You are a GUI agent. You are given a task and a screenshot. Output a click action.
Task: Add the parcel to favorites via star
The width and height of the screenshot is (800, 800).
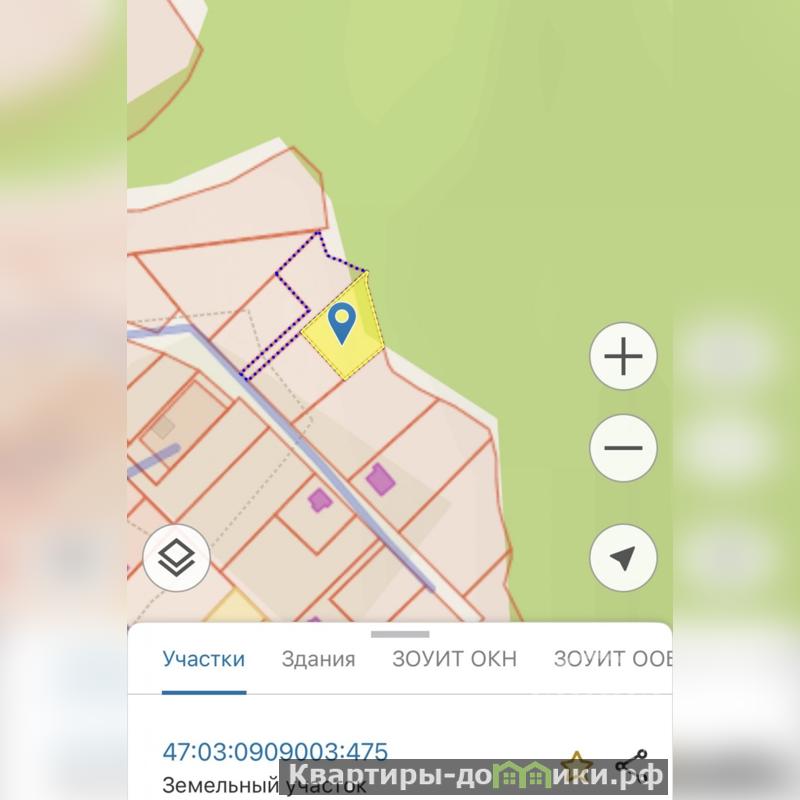(x=577, y=764)
